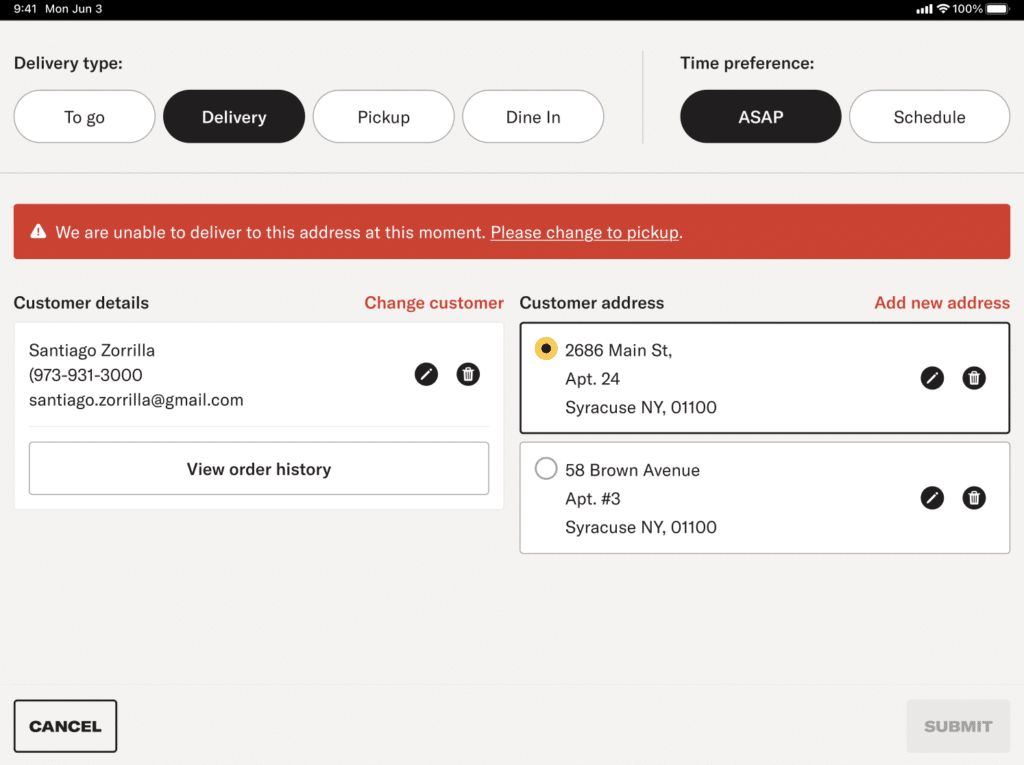
Task: Click phone number (973-931-3000
Action: (x=86, y=375)
